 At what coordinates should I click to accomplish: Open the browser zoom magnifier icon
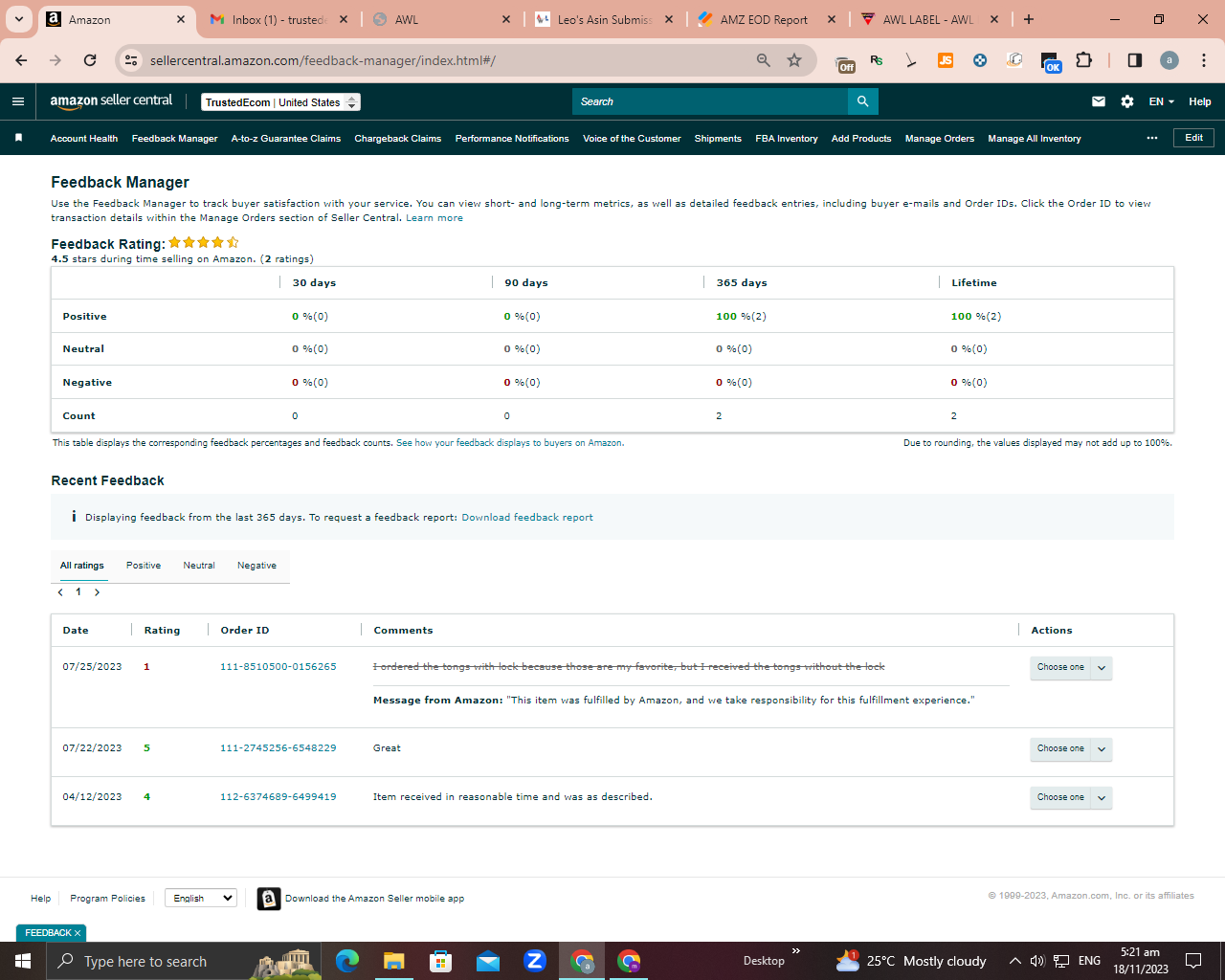pyautogui.click(x=763, y=60)
